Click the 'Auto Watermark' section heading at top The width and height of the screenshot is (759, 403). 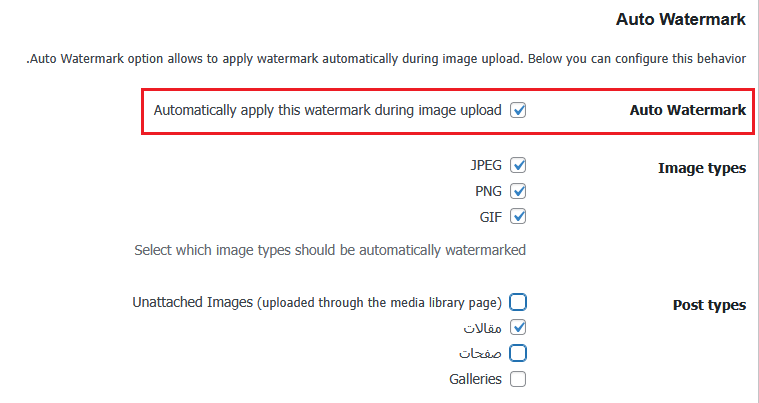pos(681,19)
